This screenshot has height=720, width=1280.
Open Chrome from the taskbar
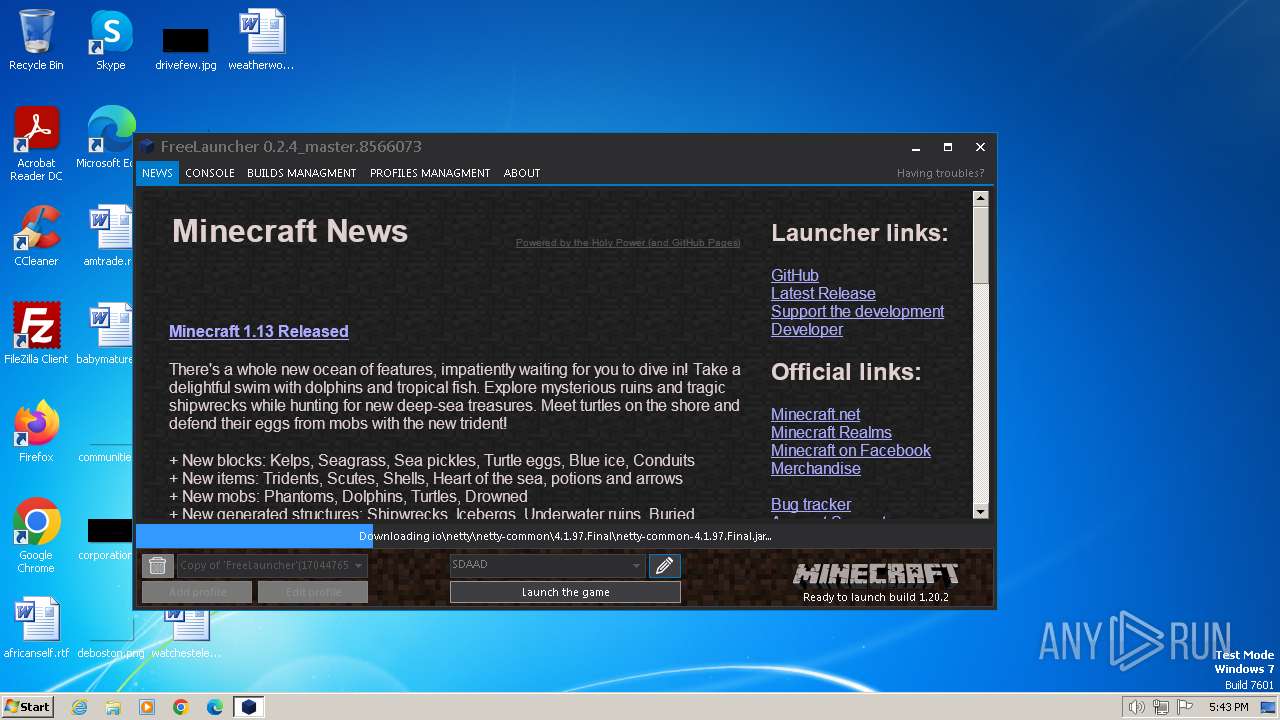181,707
